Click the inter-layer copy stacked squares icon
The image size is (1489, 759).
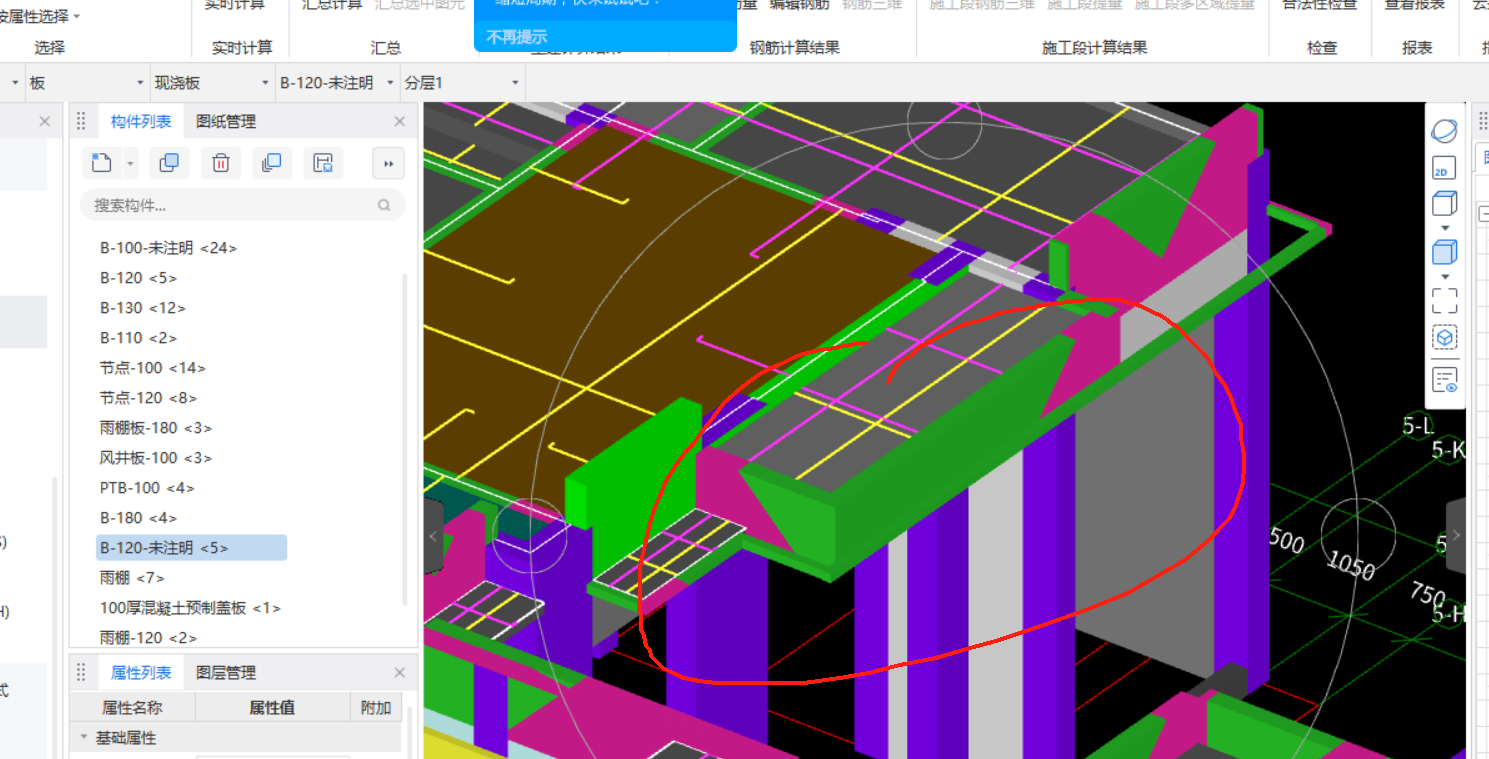click(x=271, y=163)
